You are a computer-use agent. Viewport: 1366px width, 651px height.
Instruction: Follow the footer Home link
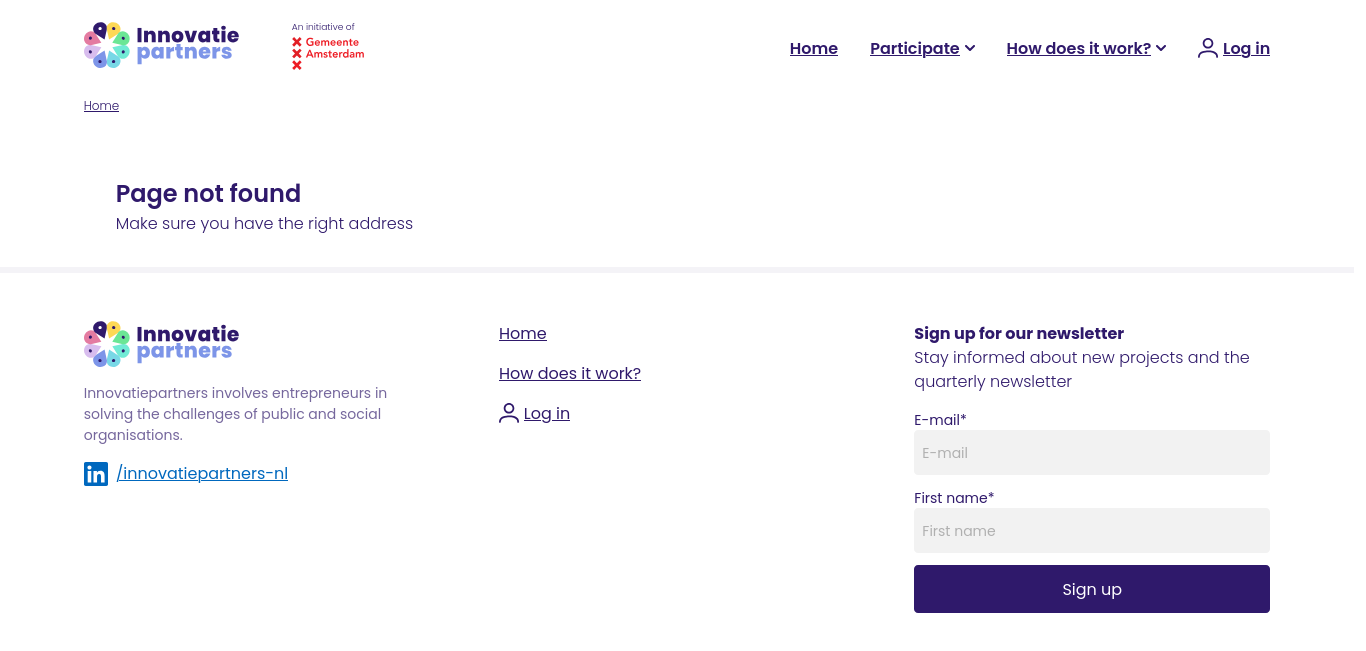(x=523, y=333)
